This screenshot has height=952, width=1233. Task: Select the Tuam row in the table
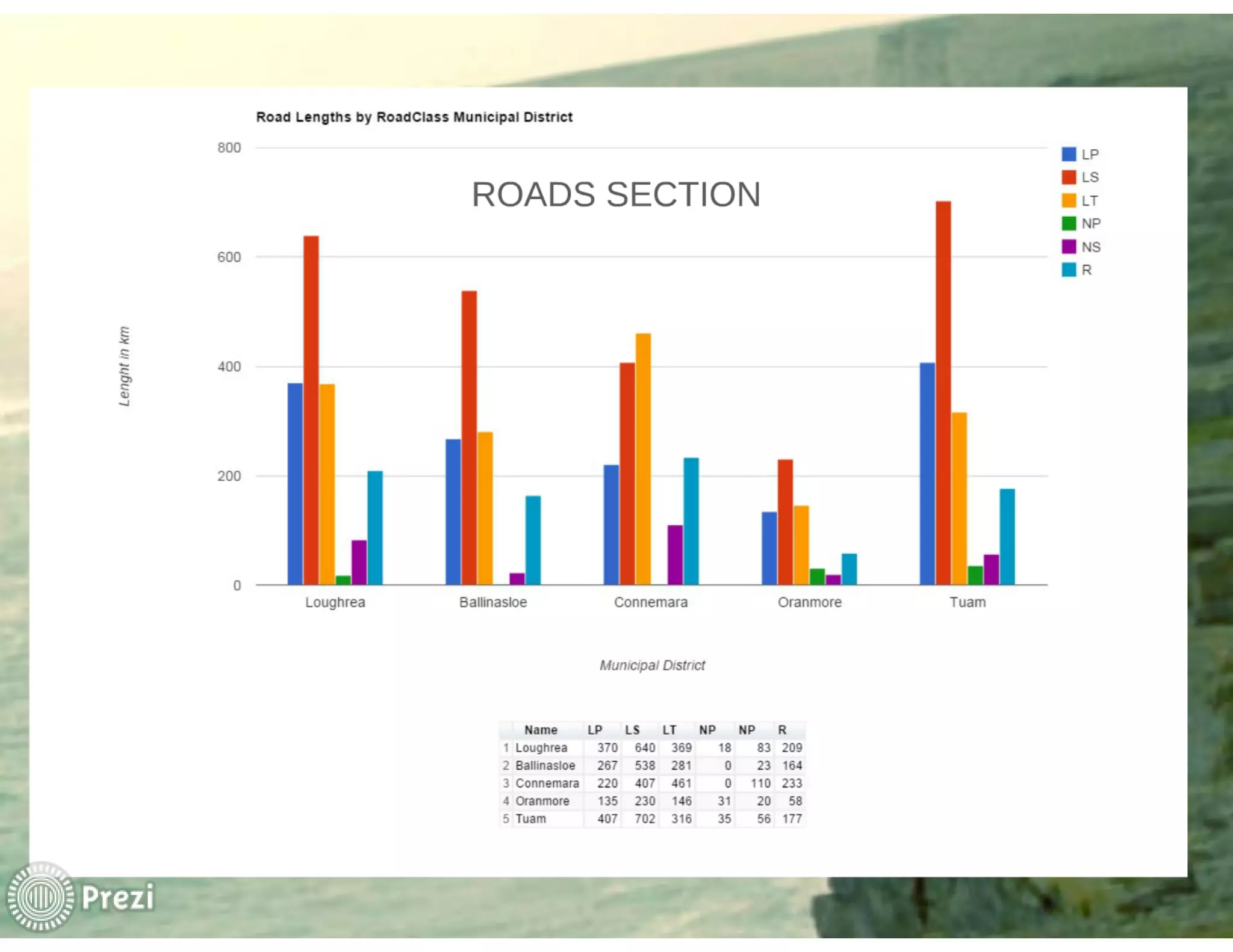[530, 819]
